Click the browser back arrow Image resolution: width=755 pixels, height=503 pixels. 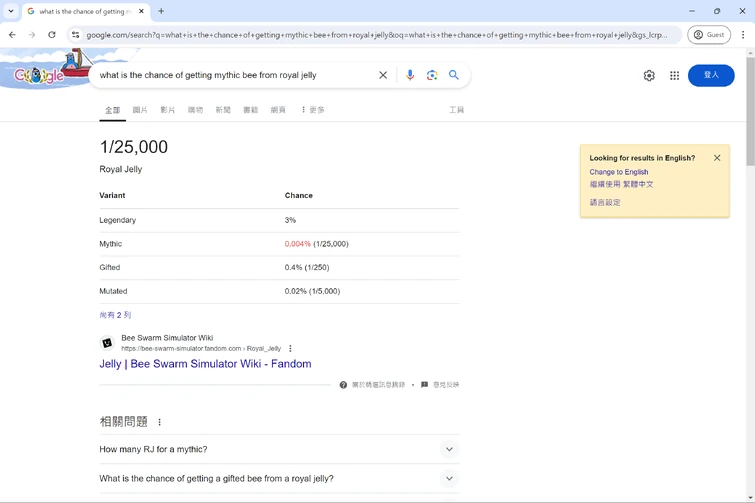(x=12, y=35)
